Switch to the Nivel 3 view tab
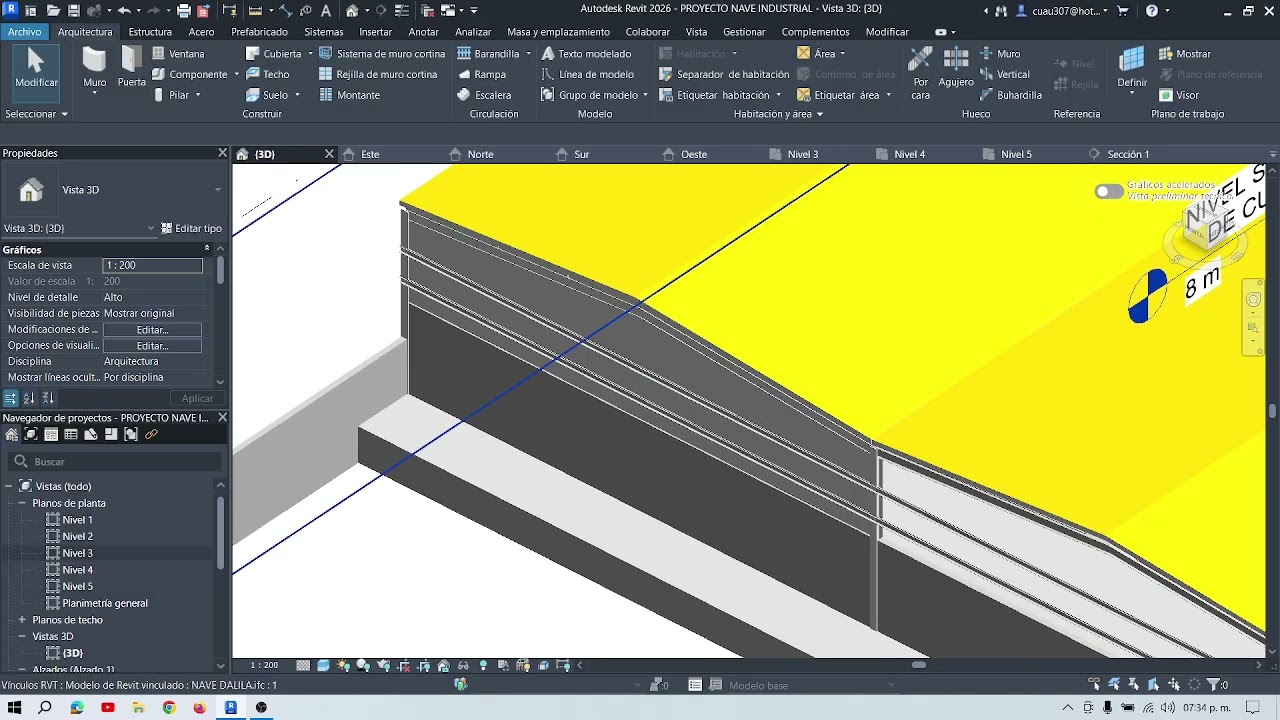The width and height of the screenshot is (1280, 720). point(802,154)
